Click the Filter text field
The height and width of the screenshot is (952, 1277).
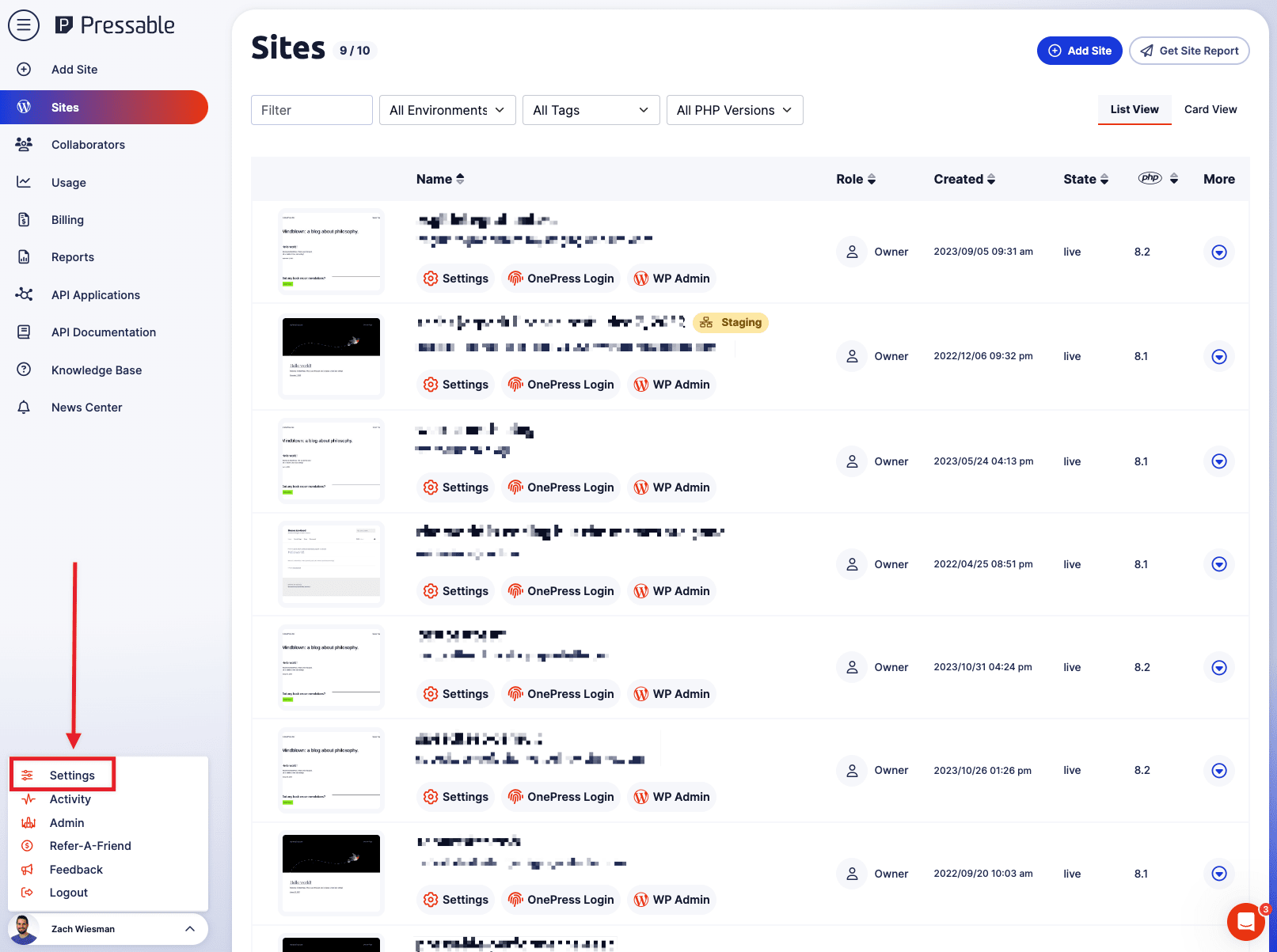(311, 110)
